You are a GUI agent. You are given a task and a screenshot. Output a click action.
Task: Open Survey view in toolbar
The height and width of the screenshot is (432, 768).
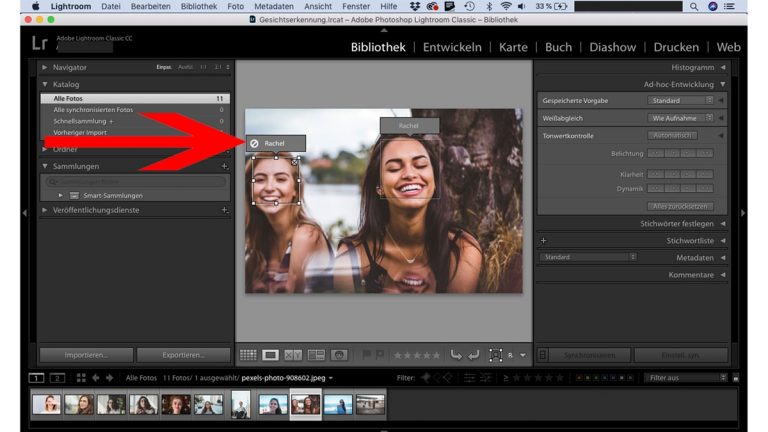tap(316, 354)
